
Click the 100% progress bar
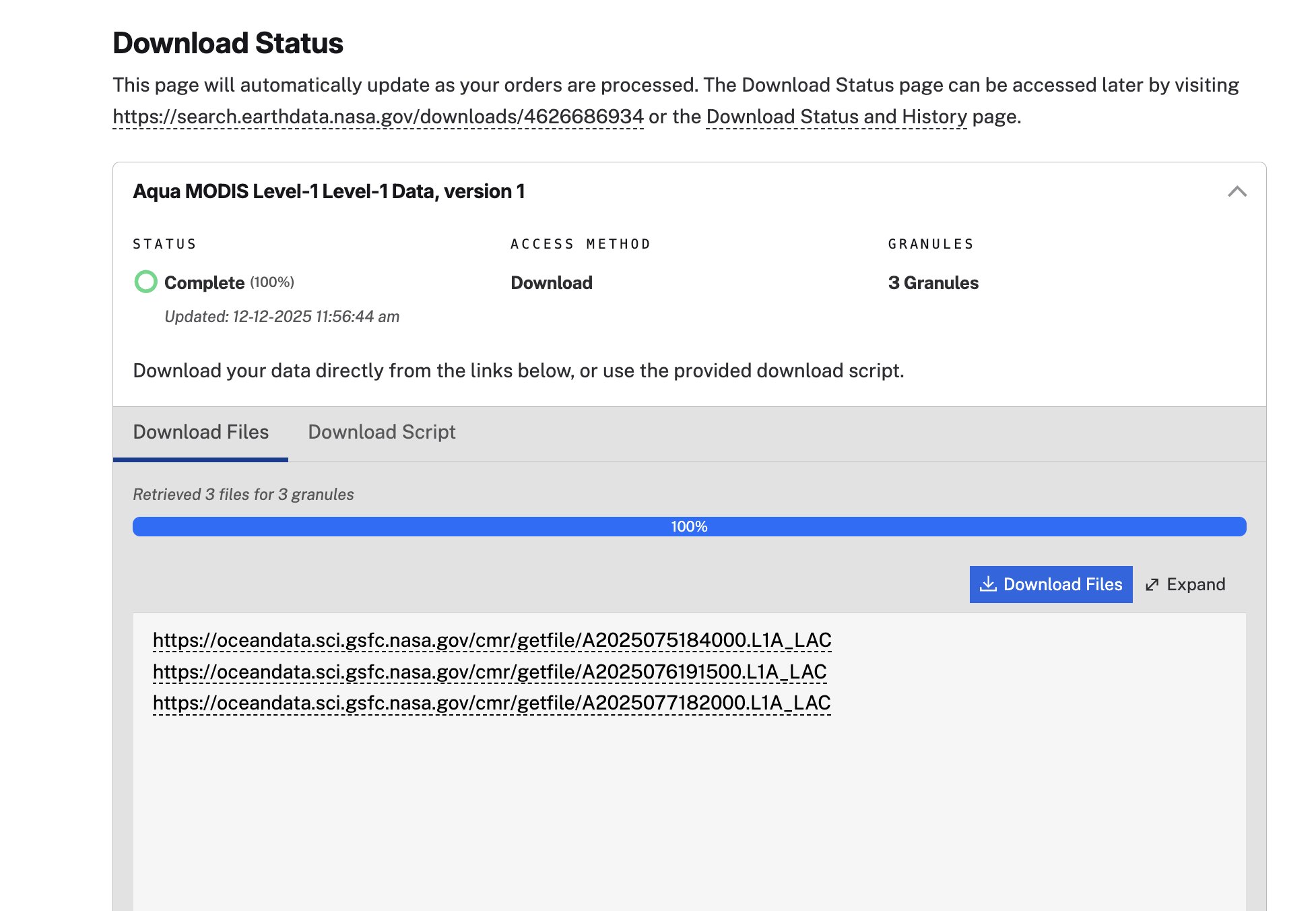coord(690,526)
